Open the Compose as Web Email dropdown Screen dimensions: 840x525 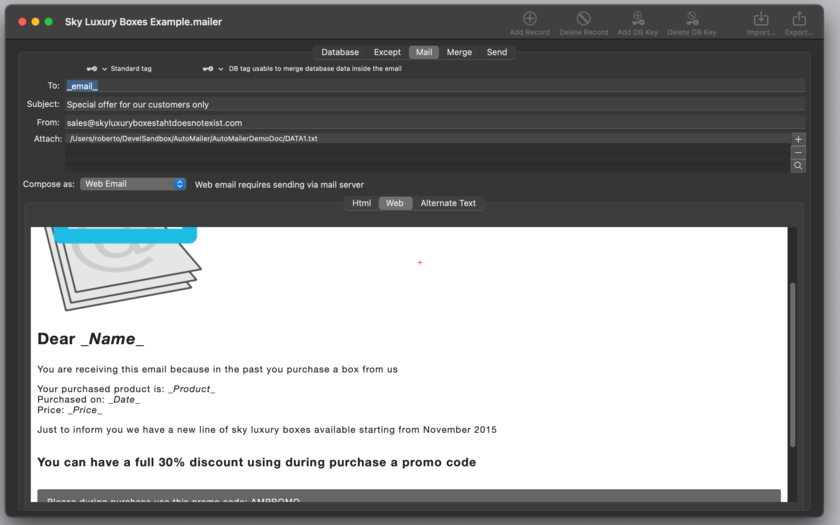[133, 184]
